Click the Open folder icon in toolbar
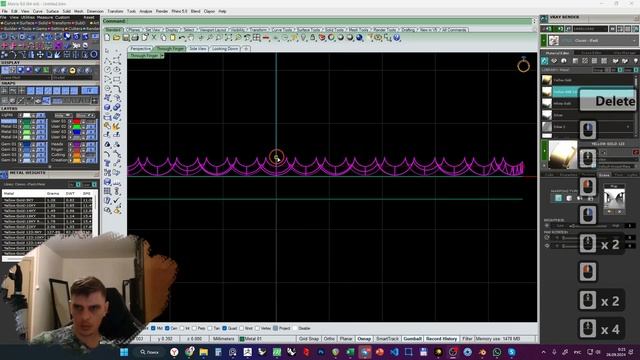 (x=116, y=38)
